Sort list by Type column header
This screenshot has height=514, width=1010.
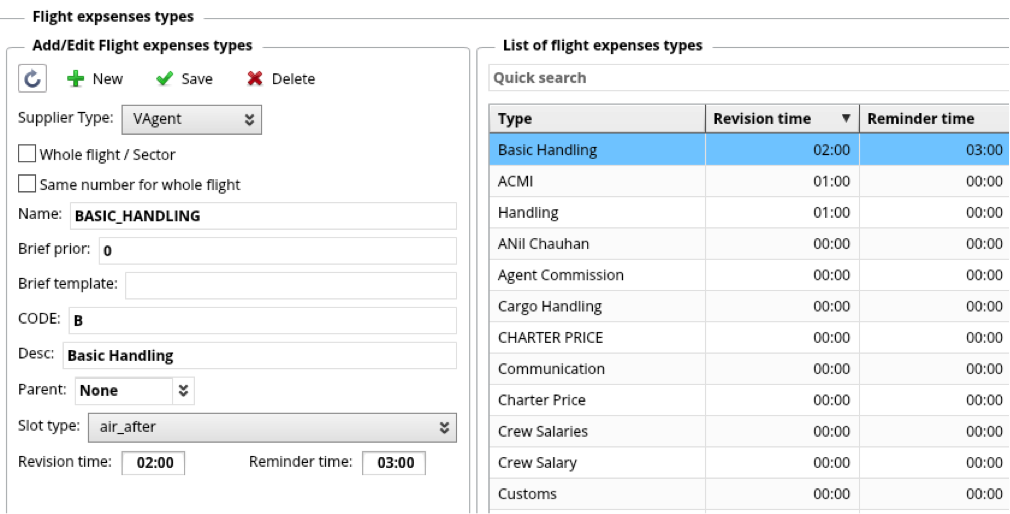pyautogui.click(x=596, y=119)
